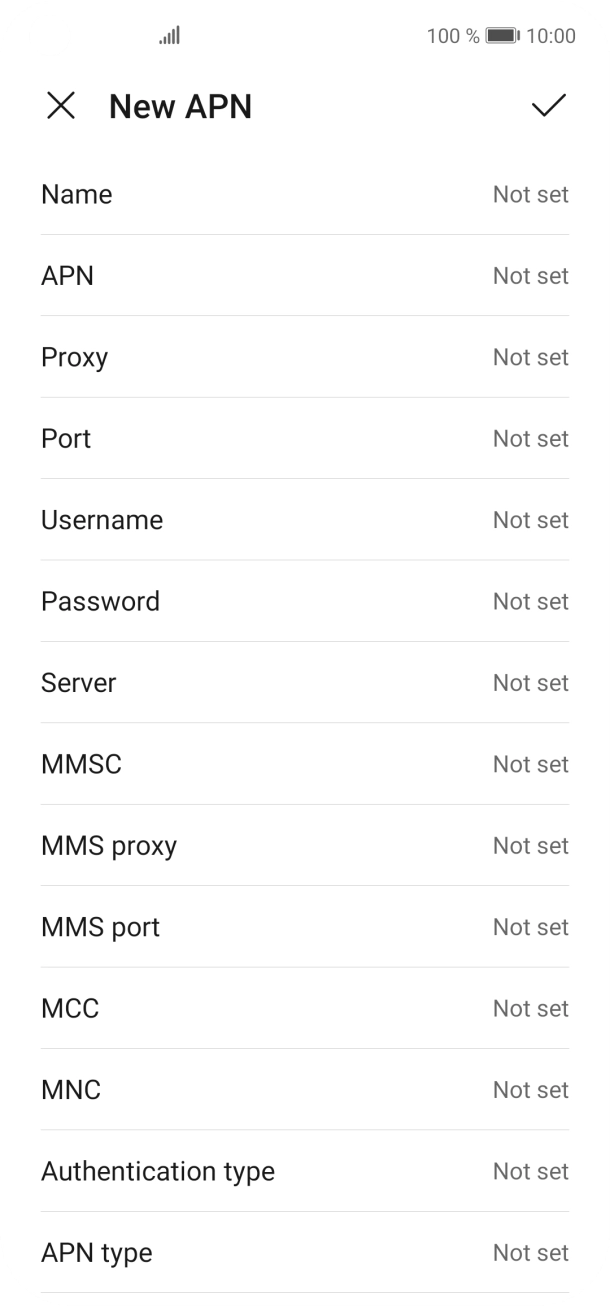This screenshot has height=1306, width=610.
Task: Open the Port setting
Action: coord(305,439)
